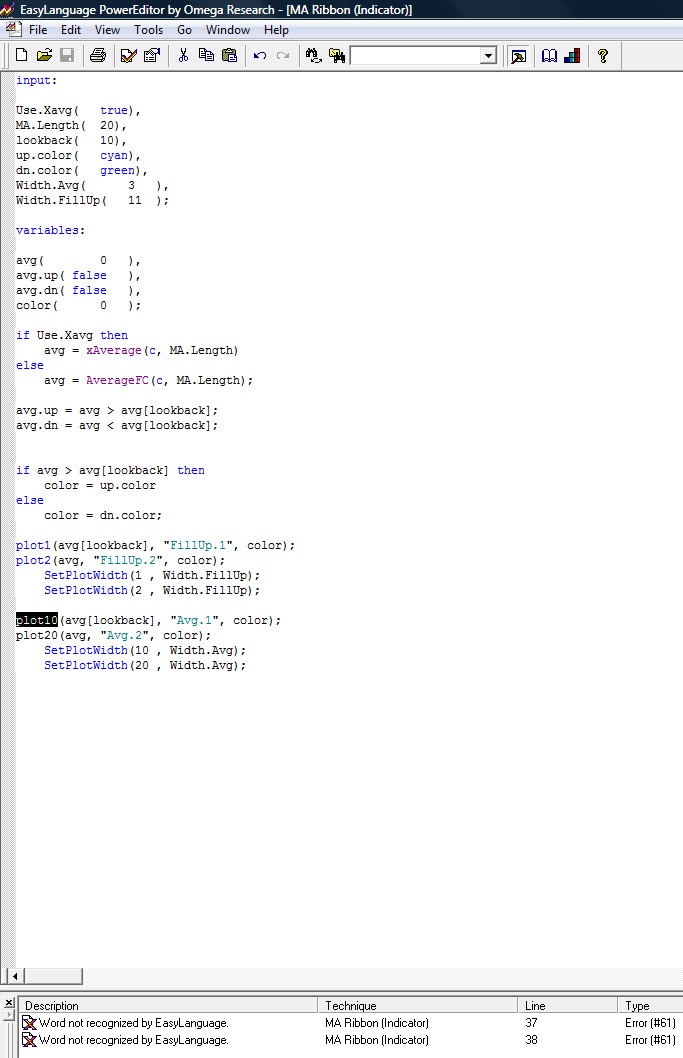Click the 'cyan' color value

(113, 155)
